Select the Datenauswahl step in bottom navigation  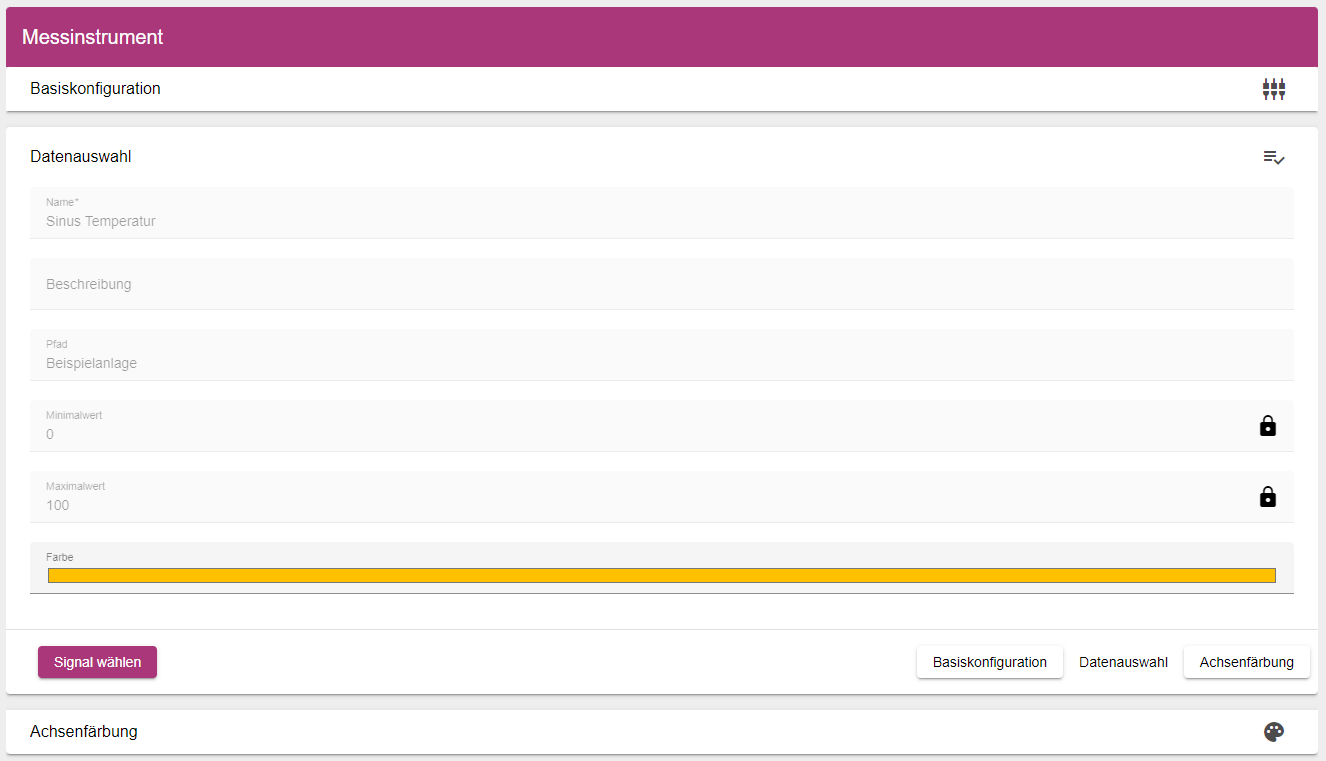[x=1123, y=662]
